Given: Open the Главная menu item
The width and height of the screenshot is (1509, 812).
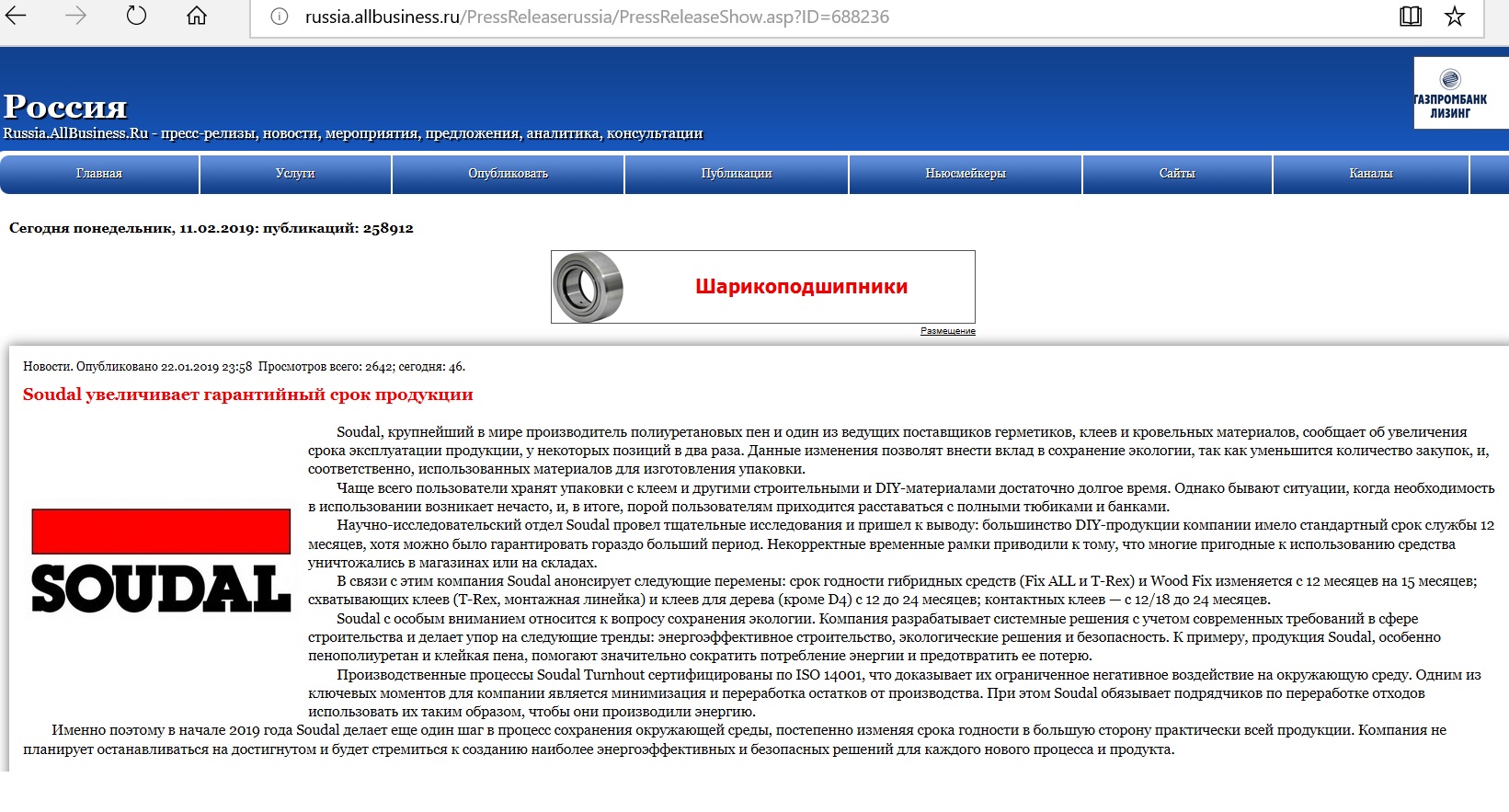Looking at the screenshot, I should point(99,174).
